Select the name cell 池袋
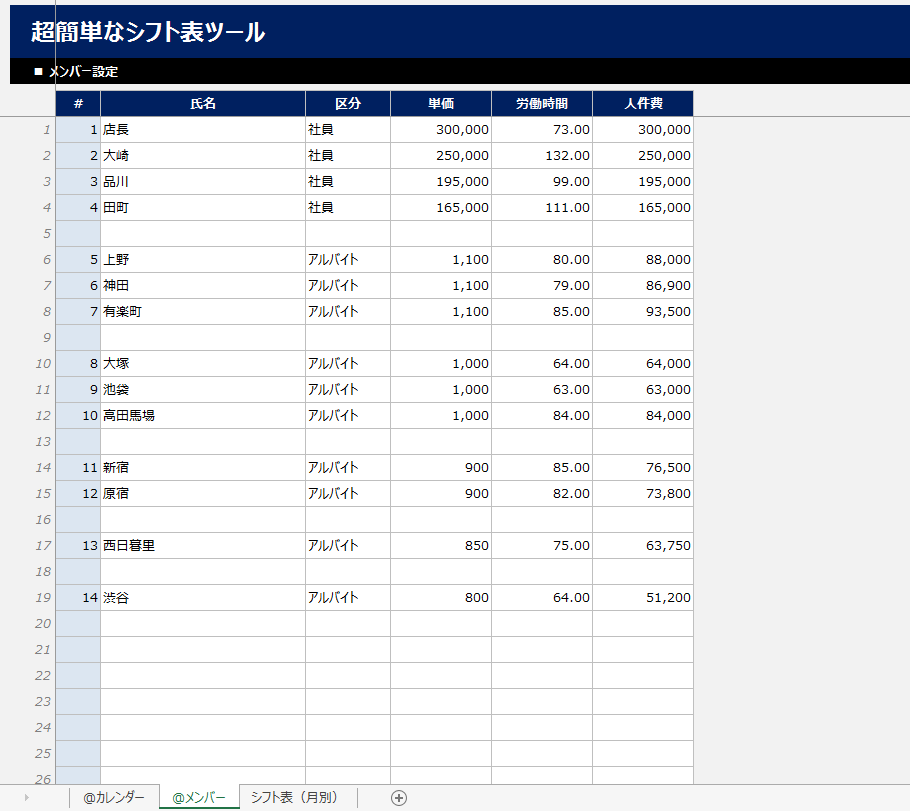Image resolution: width=910 pixels, height=811 pixels. point(203,390)
